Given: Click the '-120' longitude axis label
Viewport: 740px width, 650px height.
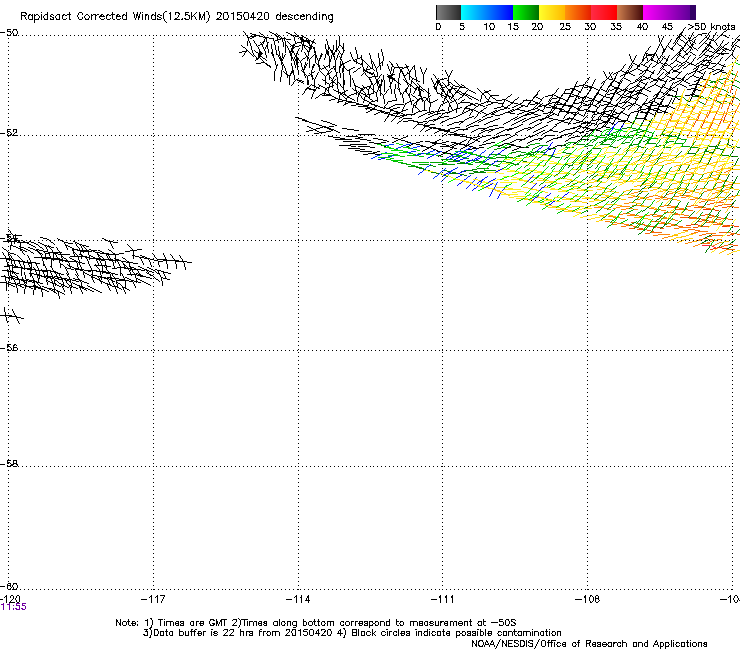Looking at the screenshot, I should 10,599.
